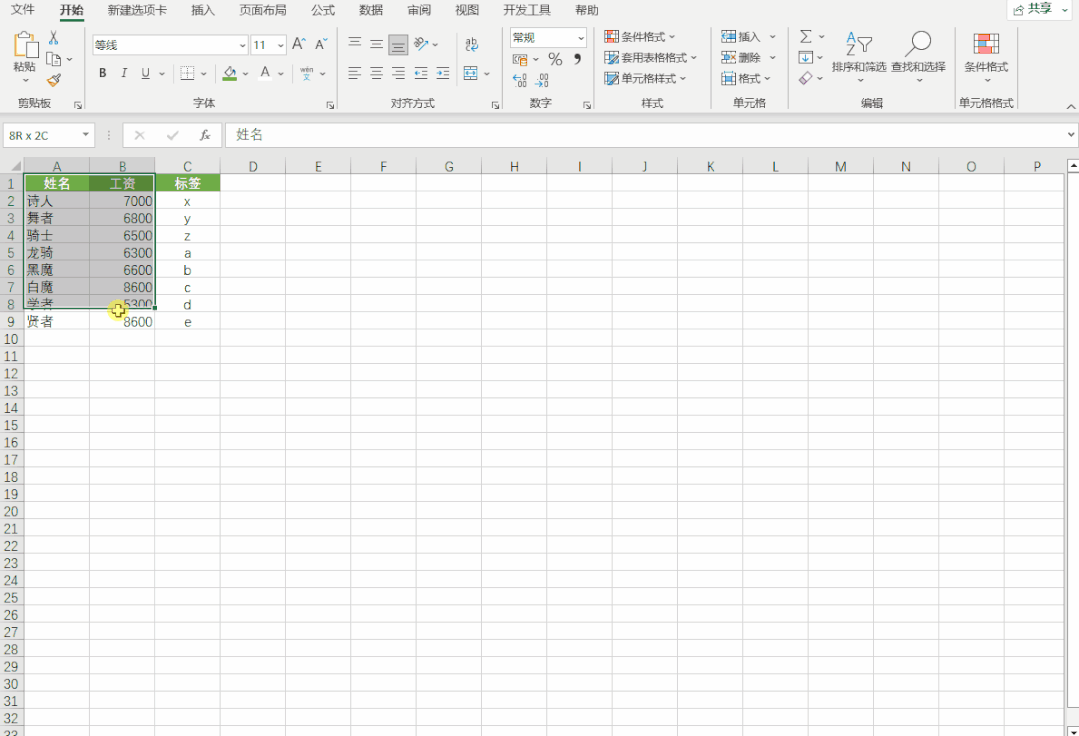Viewport: 1079px width, 736px height.
Task: Open the font name dropdown
Action: tap(242, 45)
